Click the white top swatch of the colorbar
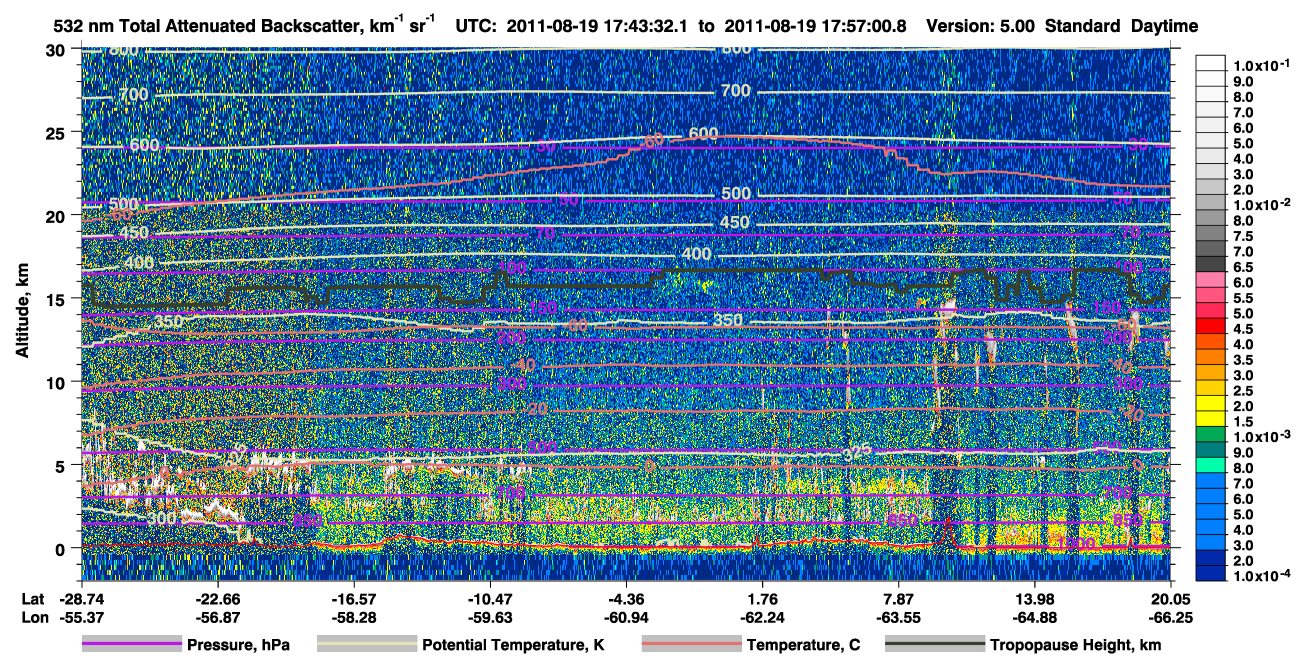 1211,65
